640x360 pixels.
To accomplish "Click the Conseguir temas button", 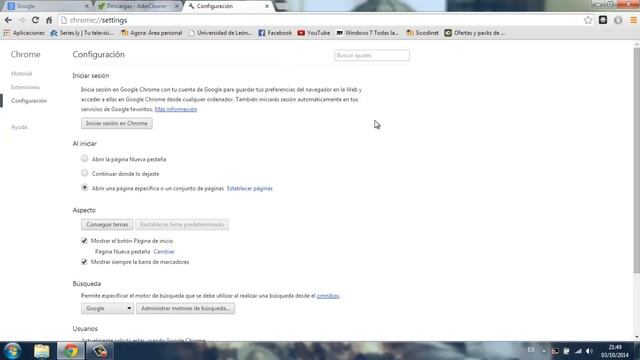I will pyautogui.click(x=107, y=224).
